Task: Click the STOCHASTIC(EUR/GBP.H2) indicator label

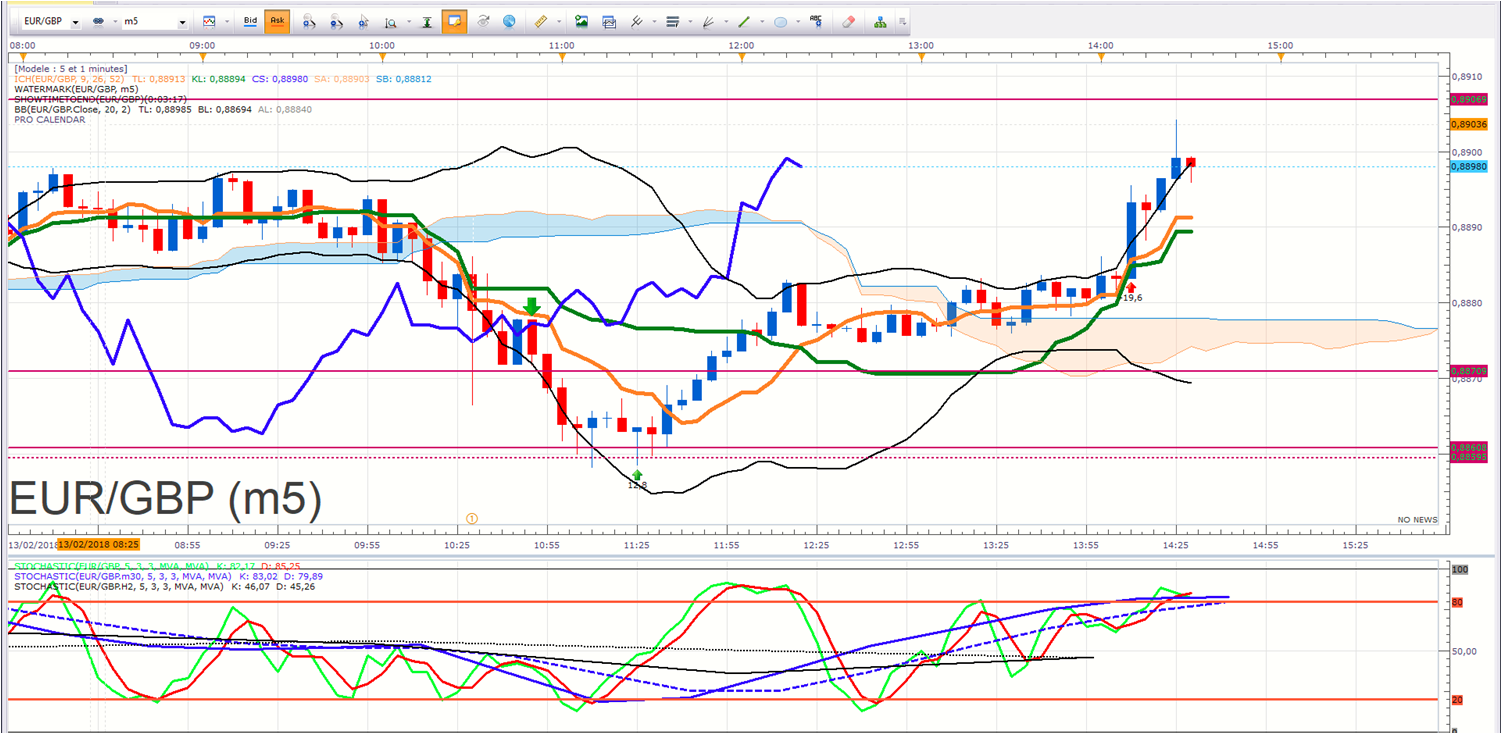Action: coord(118,587)
